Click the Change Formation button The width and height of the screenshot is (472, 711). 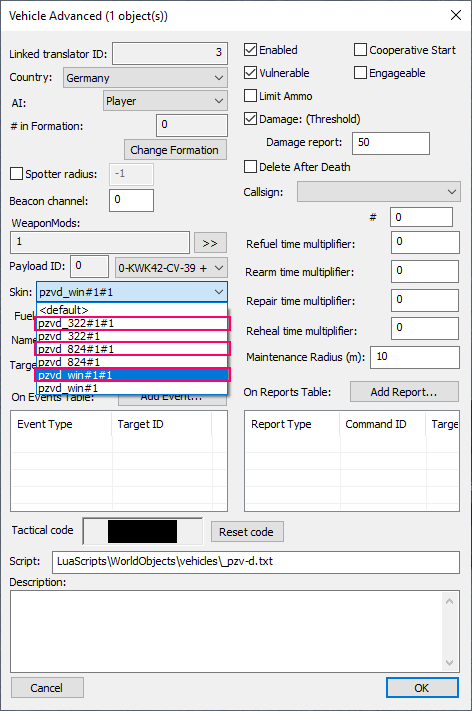click(x=175, y=150)
